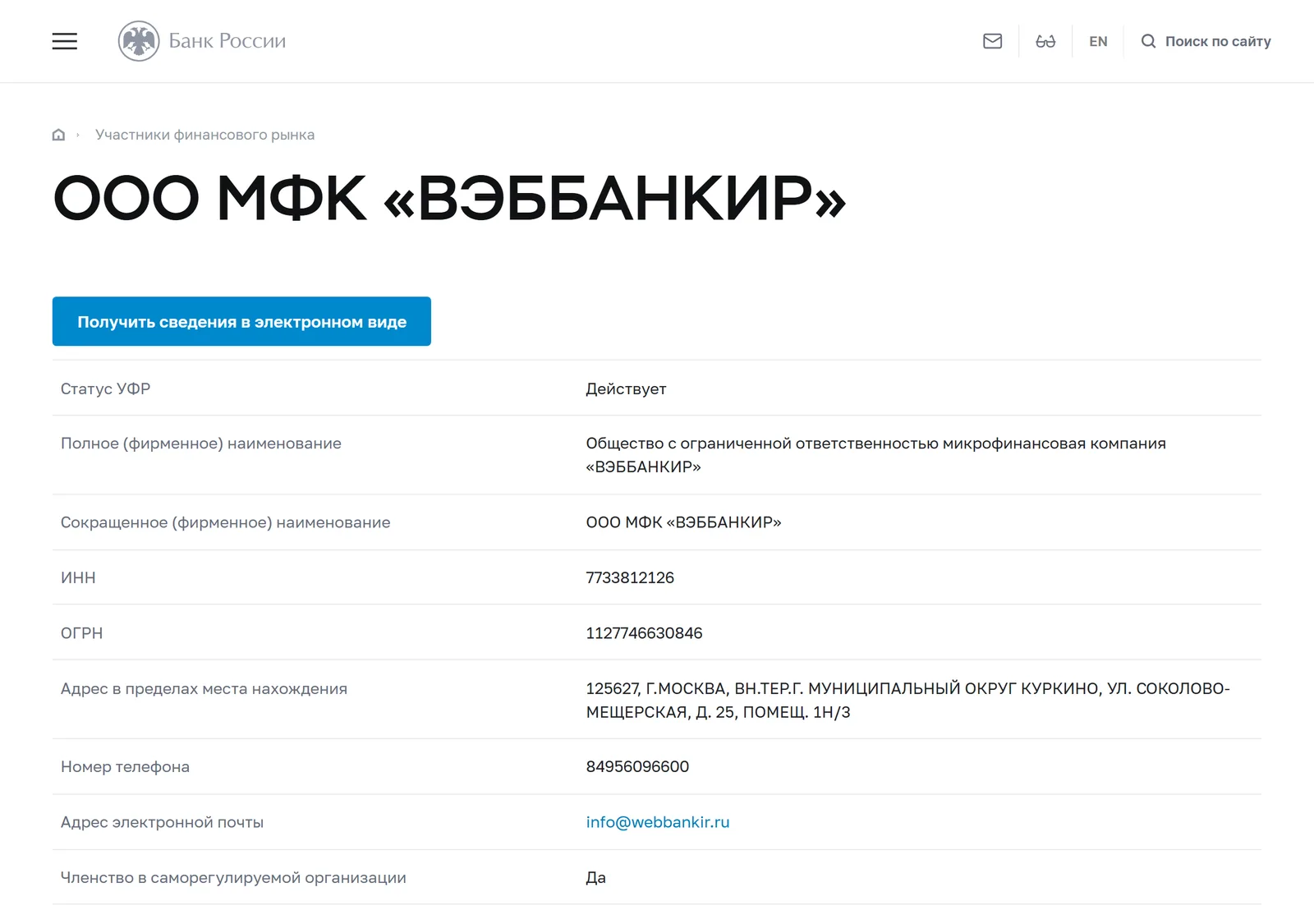Click the full name value Общество с ограниченной ответственностью
1314x924 pixels.
pos(875,455)
